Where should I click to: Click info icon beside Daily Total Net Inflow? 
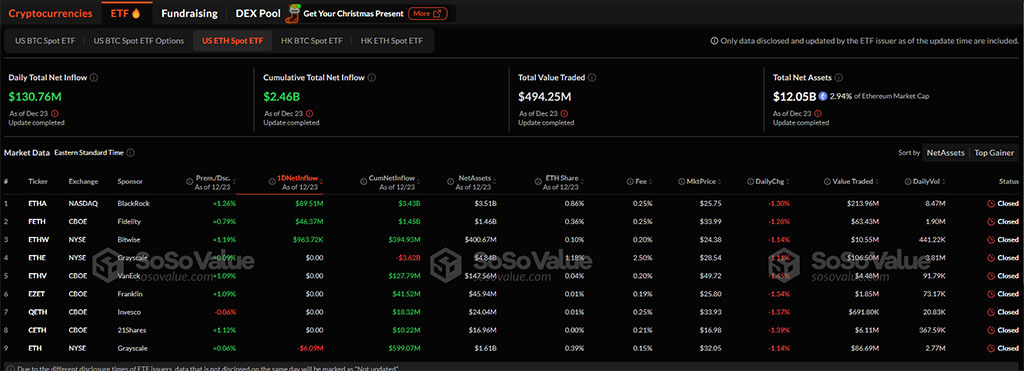tap(94, 78)
